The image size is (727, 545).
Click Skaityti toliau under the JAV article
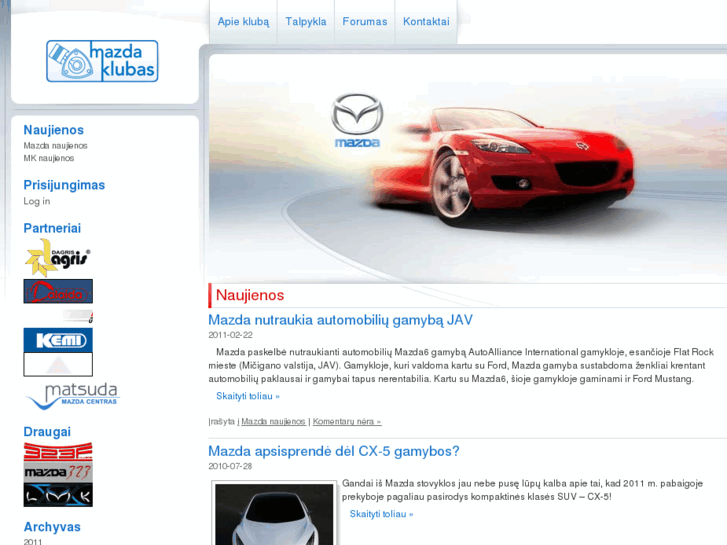tap(248, 396)
